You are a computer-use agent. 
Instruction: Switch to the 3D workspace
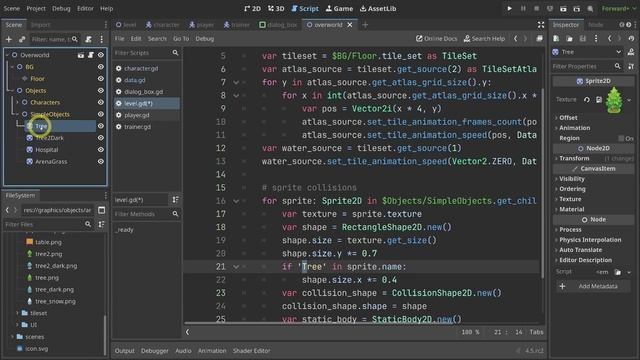(276, 8)
